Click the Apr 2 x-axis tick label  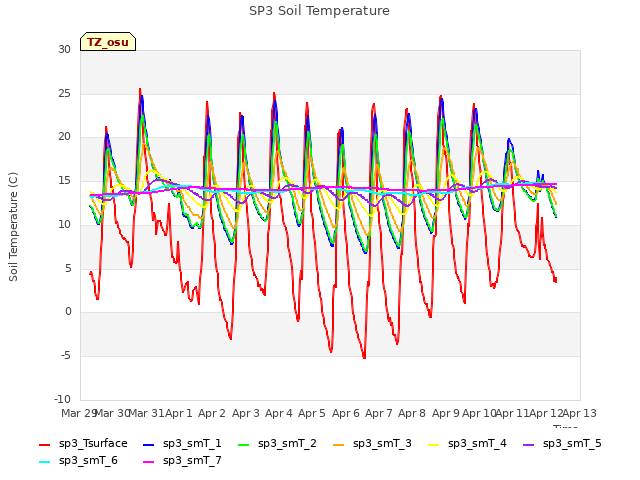point(212,413)
